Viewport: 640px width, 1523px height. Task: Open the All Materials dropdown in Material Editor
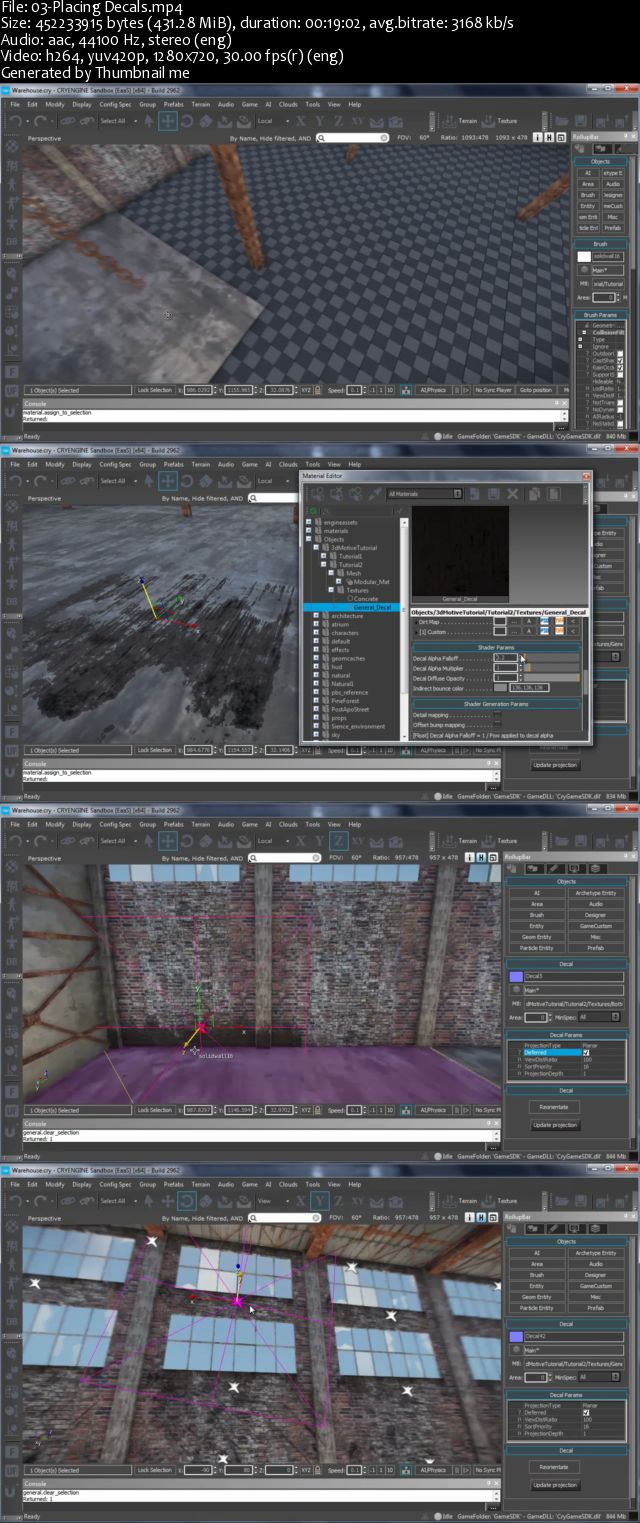(425, 493)
